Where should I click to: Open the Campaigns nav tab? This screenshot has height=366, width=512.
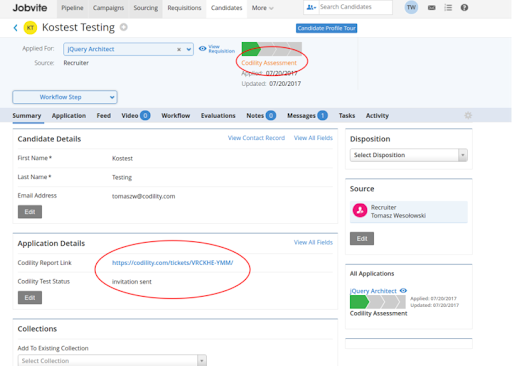tap(108, 8)
